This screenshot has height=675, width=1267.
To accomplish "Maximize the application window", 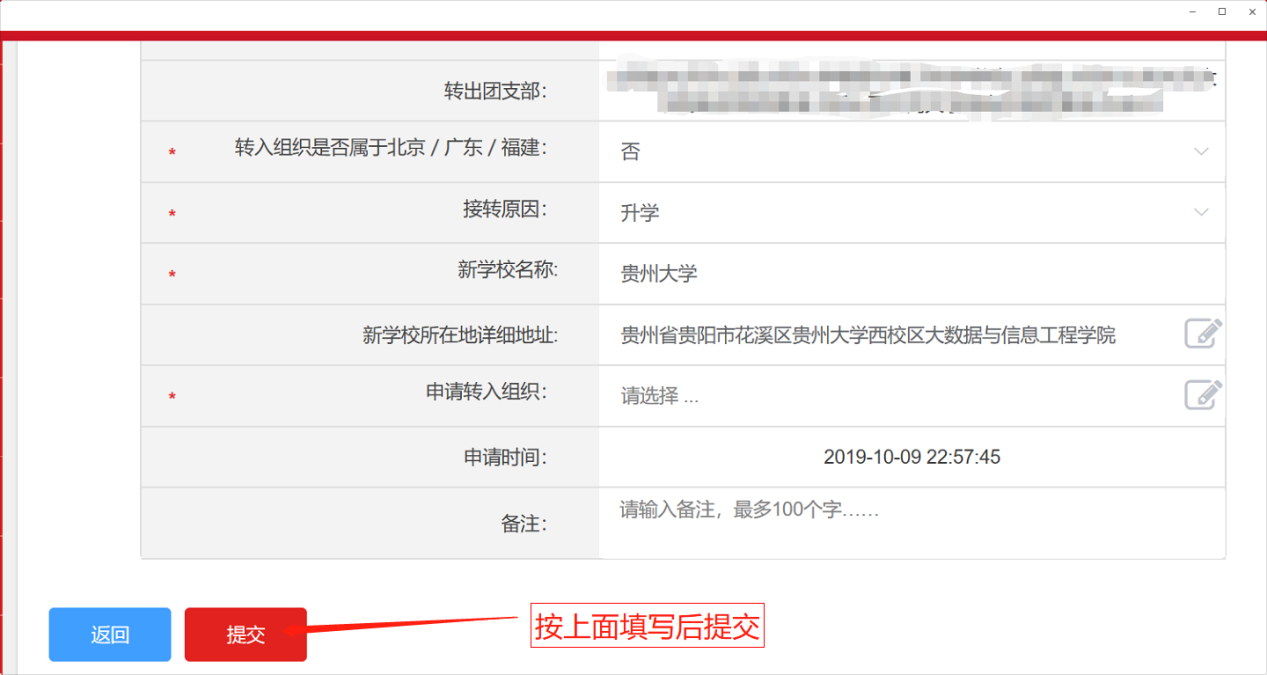I will point(1222,11).
